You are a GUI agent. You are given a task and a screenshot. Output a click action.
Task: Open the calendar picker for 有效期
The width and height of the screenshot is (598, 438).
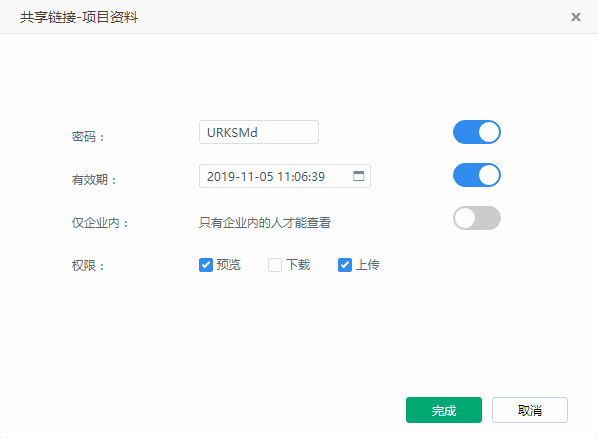click(x=358, y=176)
